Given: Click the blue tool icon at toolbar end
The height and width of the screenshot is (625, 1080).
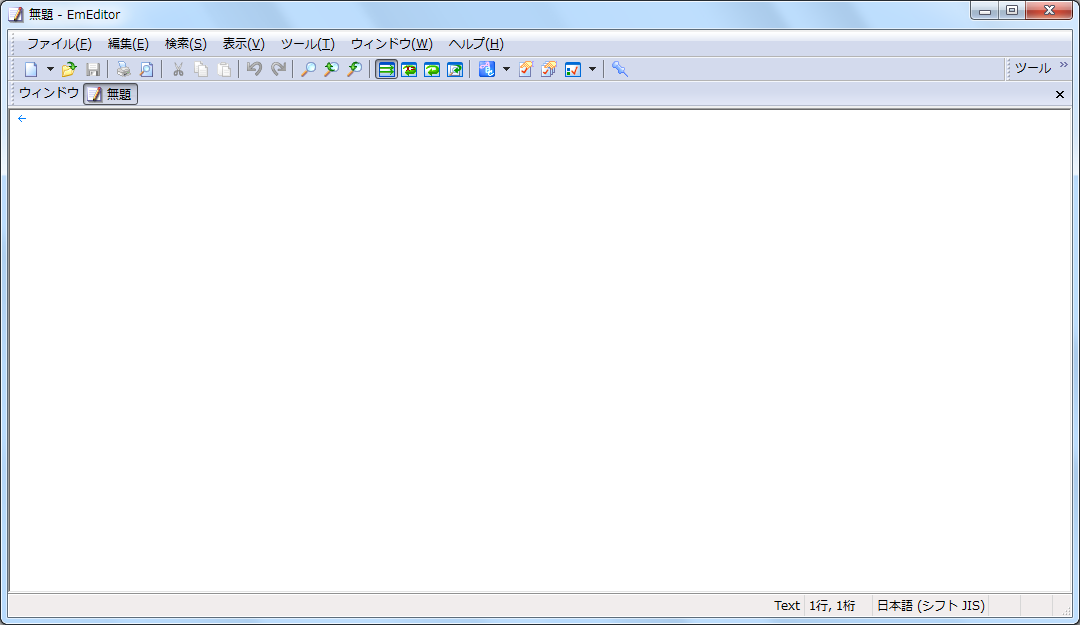Looking at the screenshot, I should pyautogui.click(x=620, y=69).
